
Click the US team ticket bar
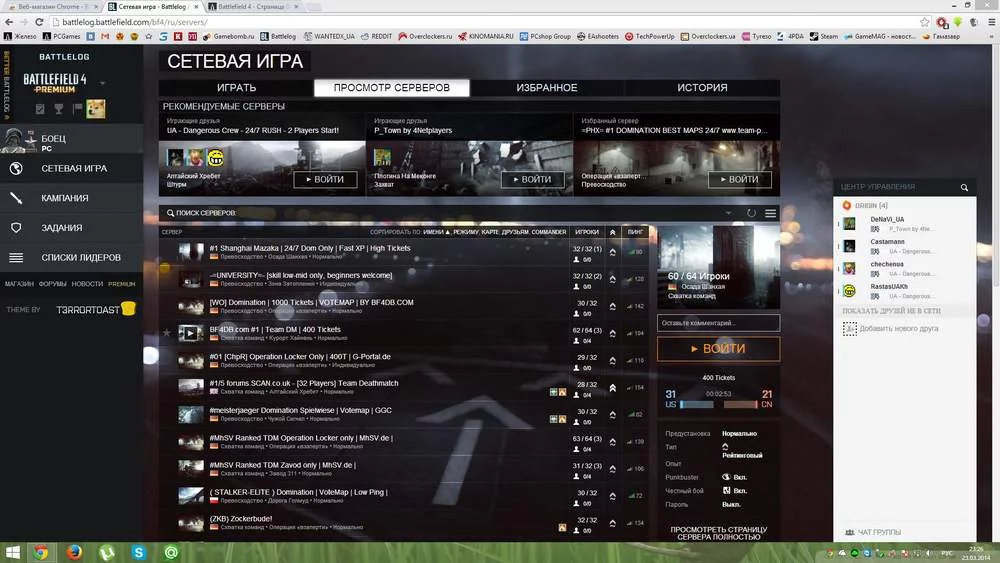697,404
